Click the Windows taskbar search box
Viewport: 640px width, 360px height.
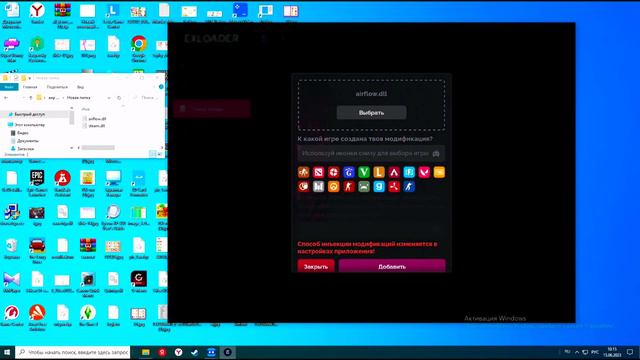coord(73,352)
